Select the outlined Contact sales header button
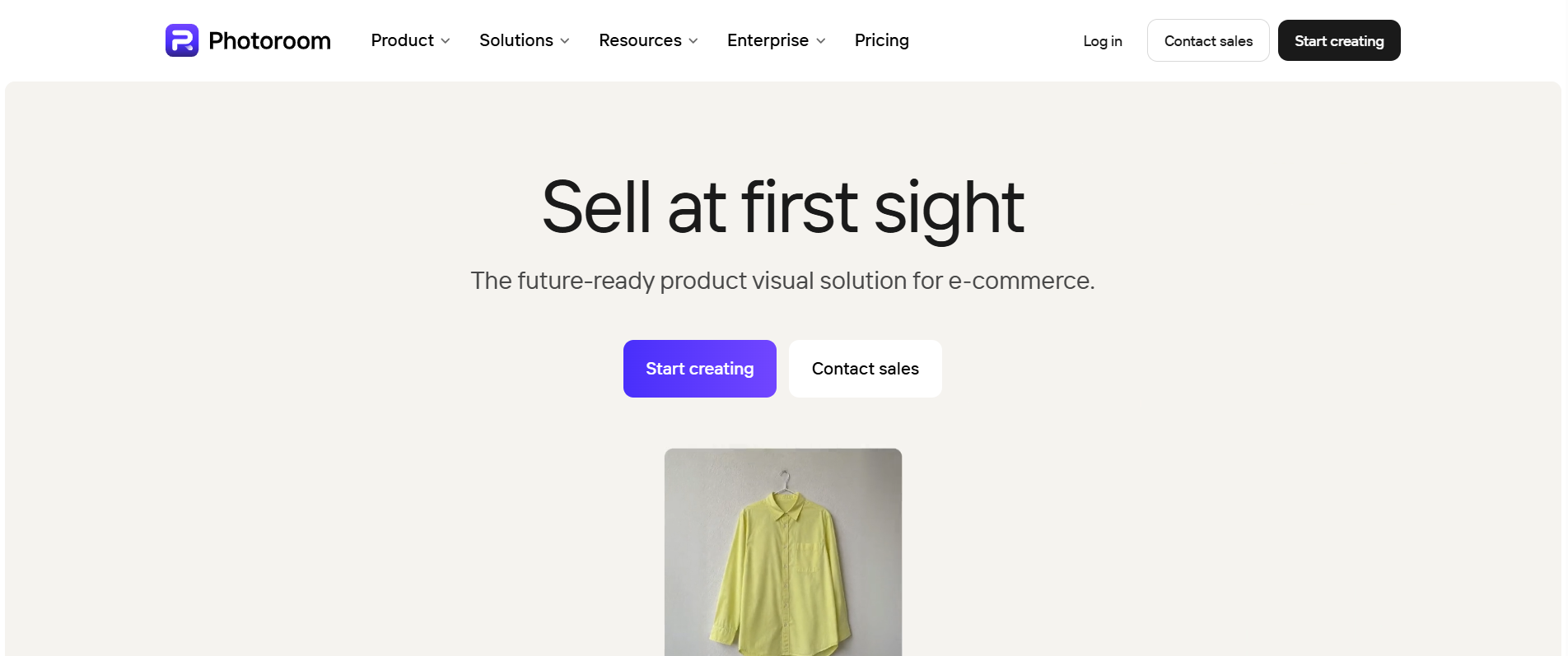Screen dimensions: 1568x656 (x=1208, y=40)
